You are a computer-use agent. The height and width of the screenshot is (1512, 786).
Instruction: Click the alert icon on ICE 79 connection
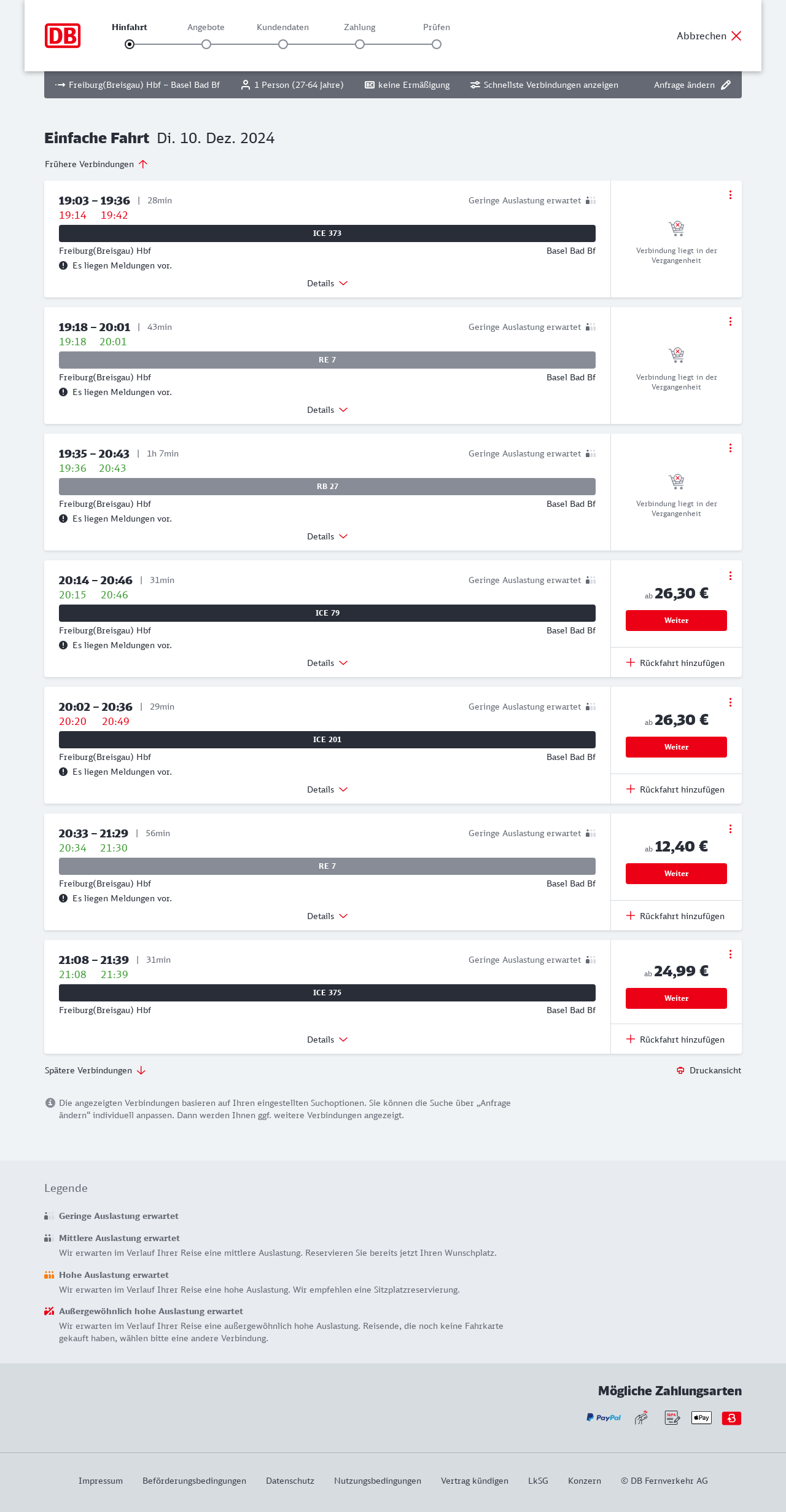tap(63, 645)
